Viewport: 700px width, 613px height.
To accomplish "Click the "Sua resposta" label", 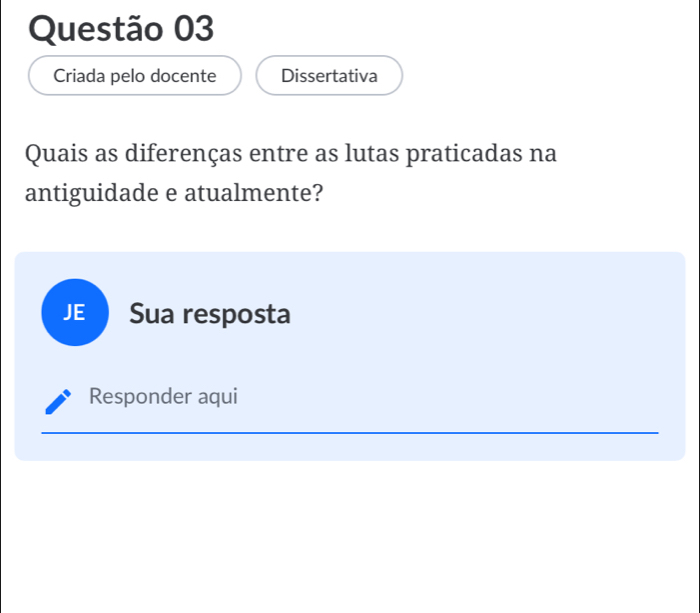I will click(210, 314).
